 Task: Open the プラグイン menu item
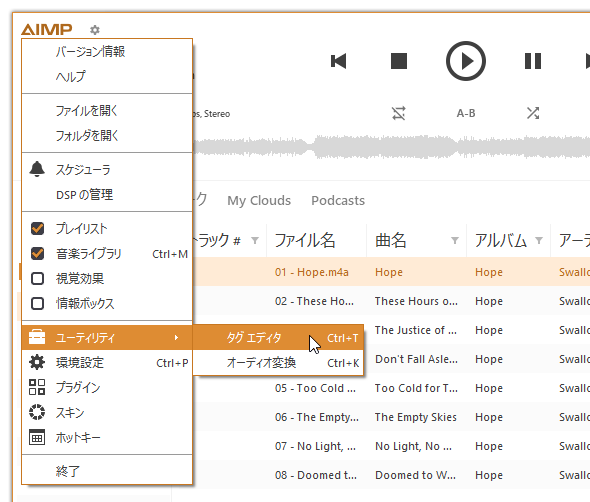coord(107,388)
